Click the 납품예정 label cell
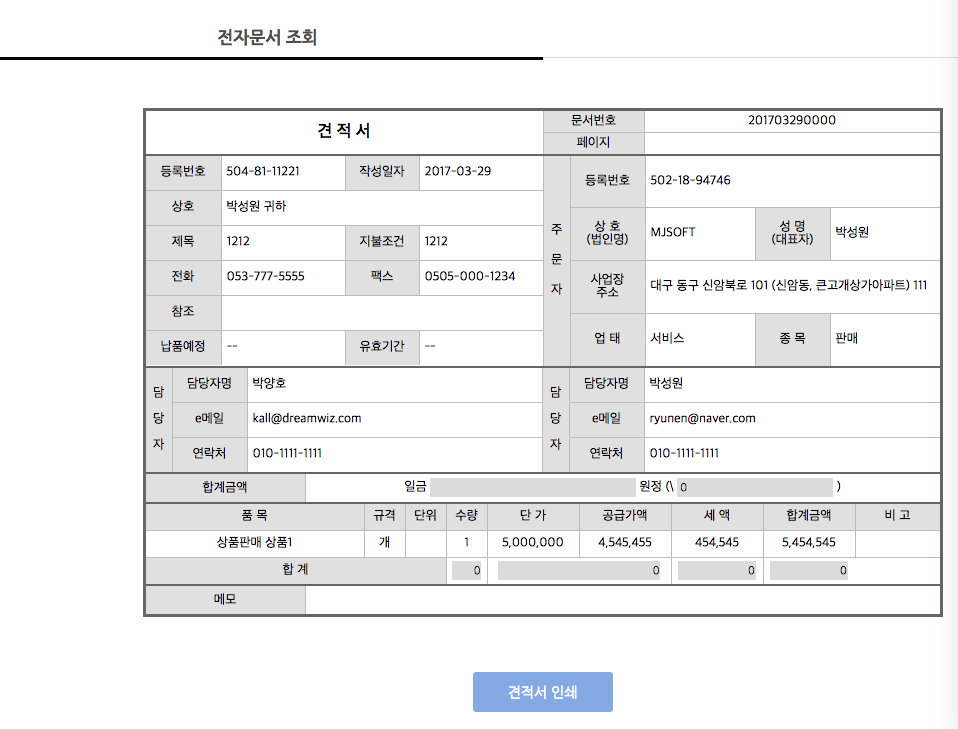The image size is (958, 729). [x=183, y=346]
